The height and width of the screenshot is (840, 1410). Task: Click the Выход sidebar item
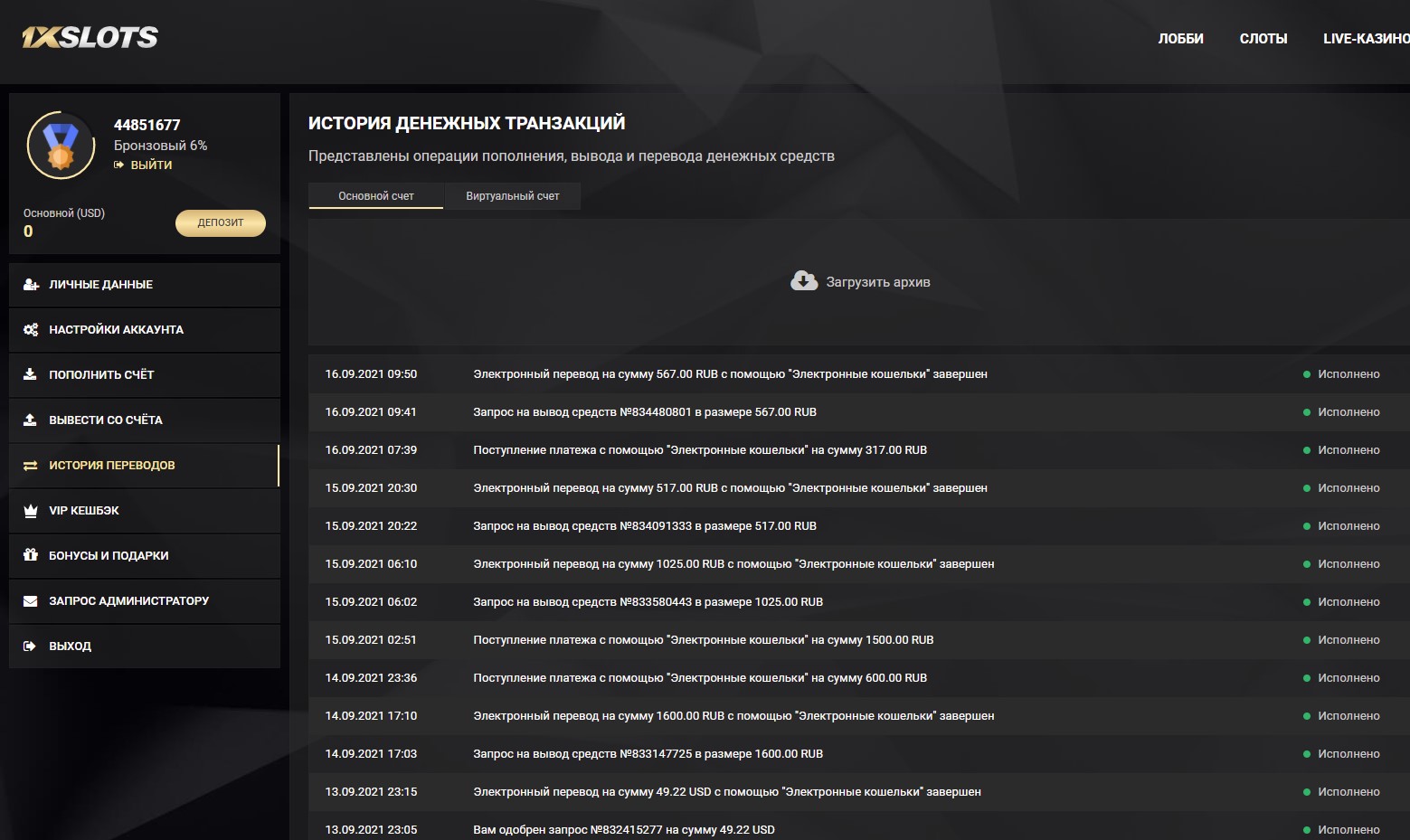(x=70, y=647)
